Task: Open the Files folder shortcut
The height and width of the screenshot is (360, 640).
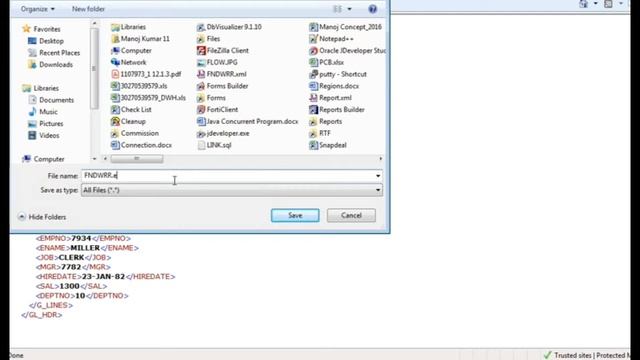Action: [209, 39]
